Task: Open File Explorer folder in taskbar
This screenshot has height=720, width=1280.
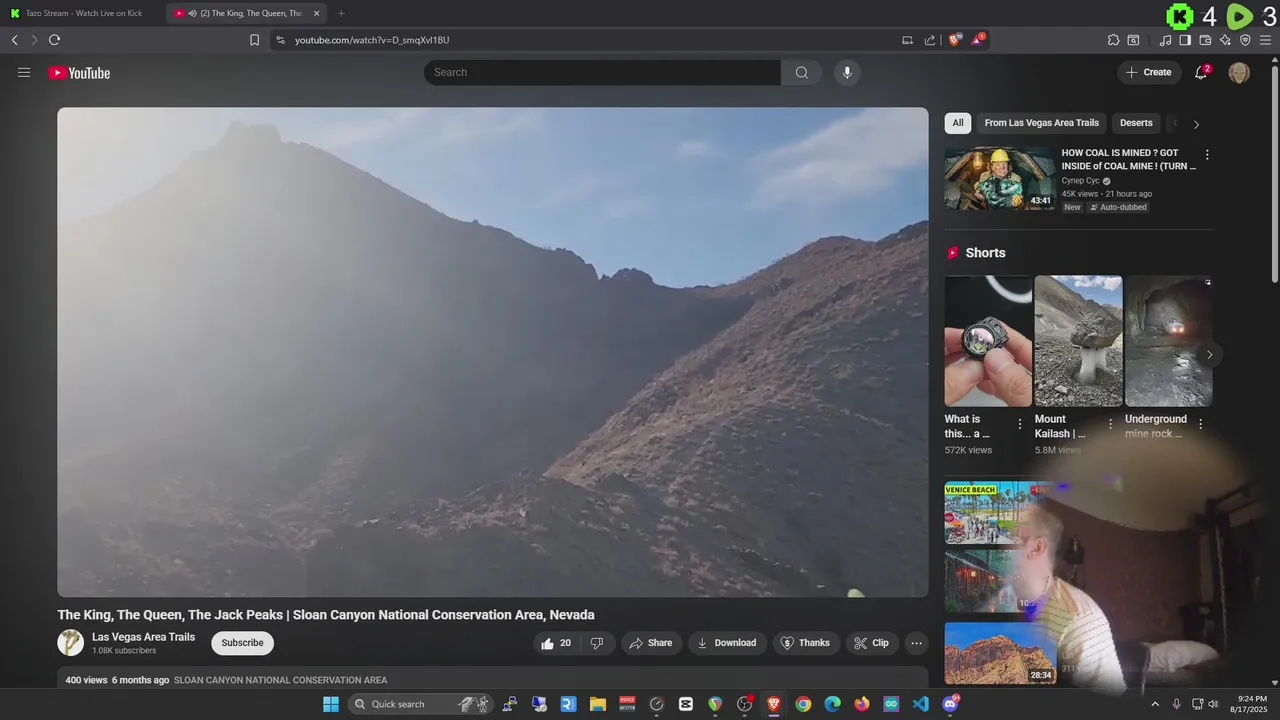Action: 597,704
